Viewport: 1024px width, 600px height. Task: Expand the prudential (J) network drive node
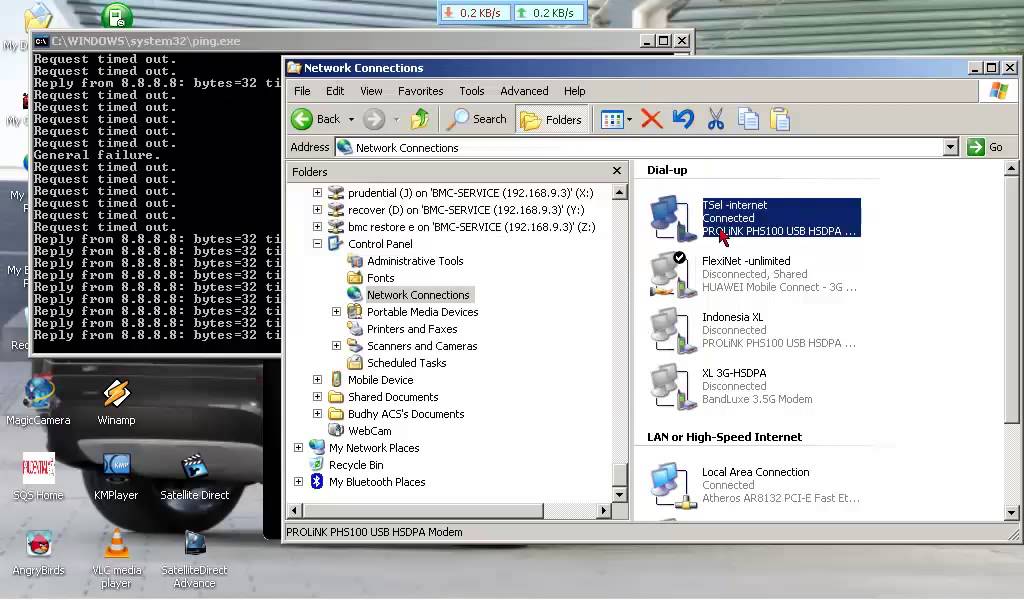click(x=317, y=193)
